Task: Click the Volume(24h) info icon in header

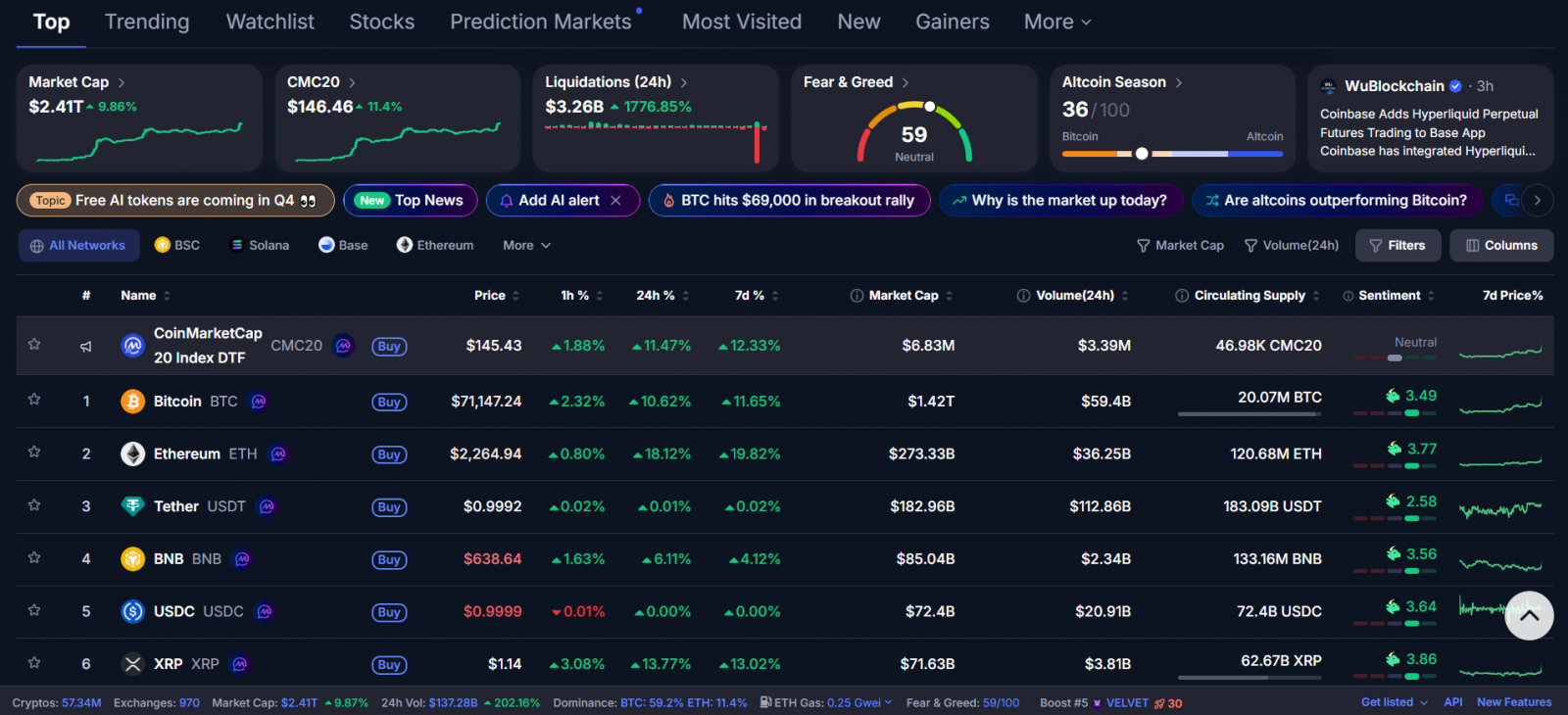Action: pos(1024,296)
